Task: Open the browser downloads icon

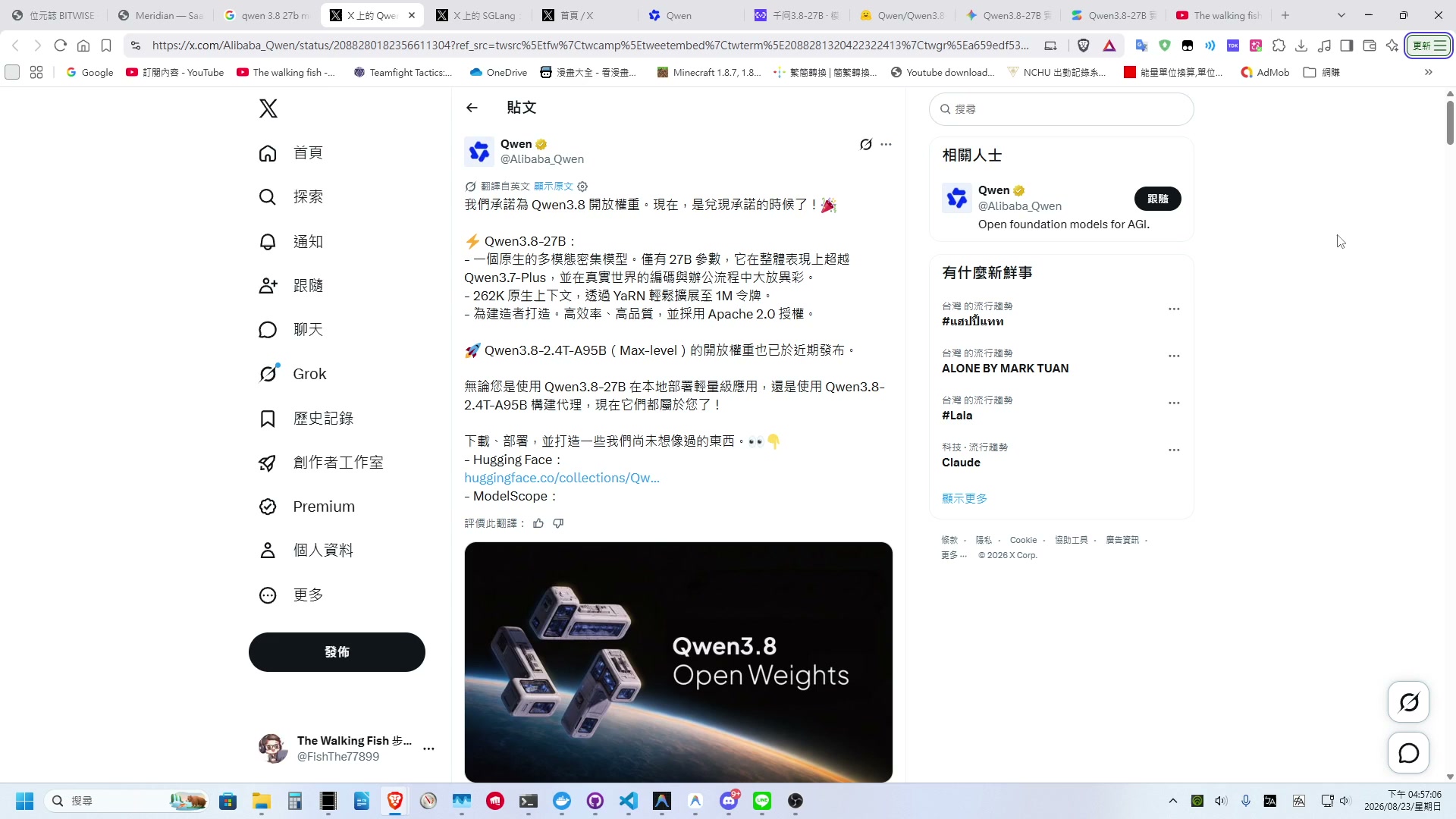Action: pos(1301,45)
